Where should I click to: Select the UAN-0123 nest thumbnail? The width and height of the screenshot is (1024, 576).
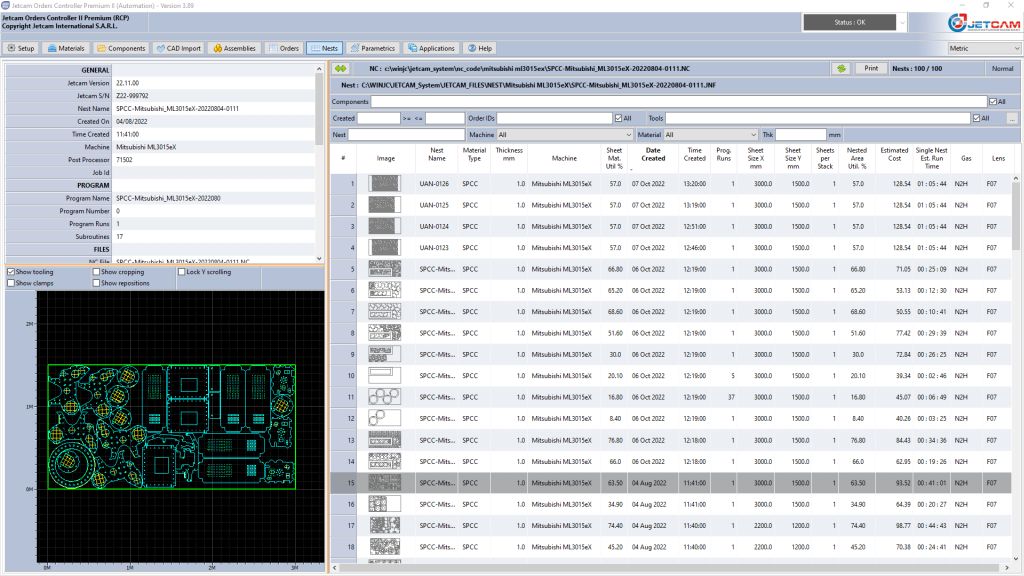click(x=385, y=248)
